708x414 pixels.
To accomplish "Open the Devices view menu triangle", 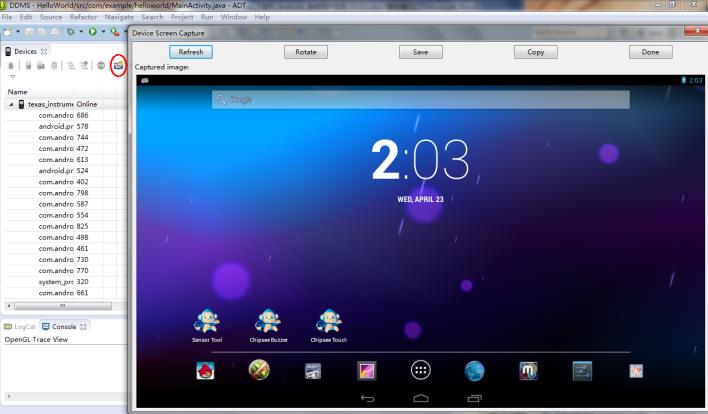I will 12,76.
